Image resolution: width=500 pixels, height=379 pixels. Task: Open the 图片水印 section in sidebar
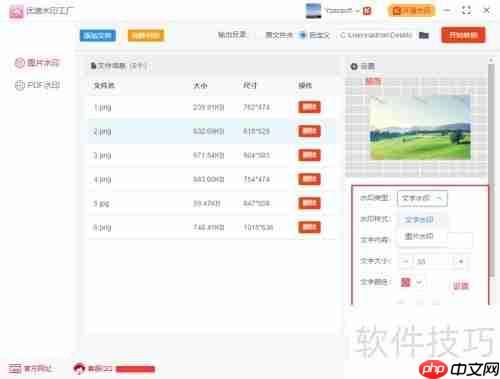[x=37, y=62]
